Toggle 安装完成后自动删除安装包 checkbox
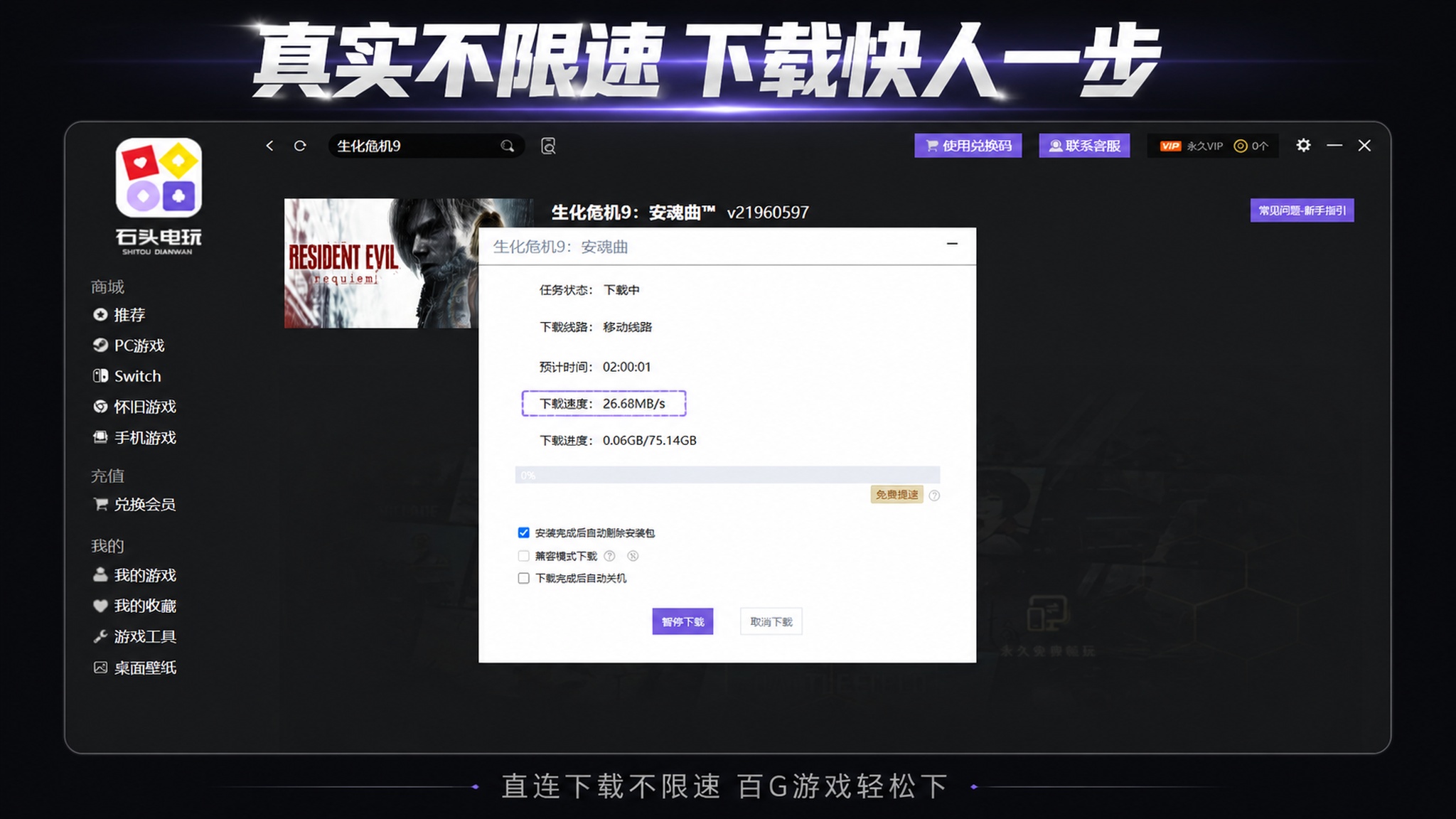 coord(524,532)
